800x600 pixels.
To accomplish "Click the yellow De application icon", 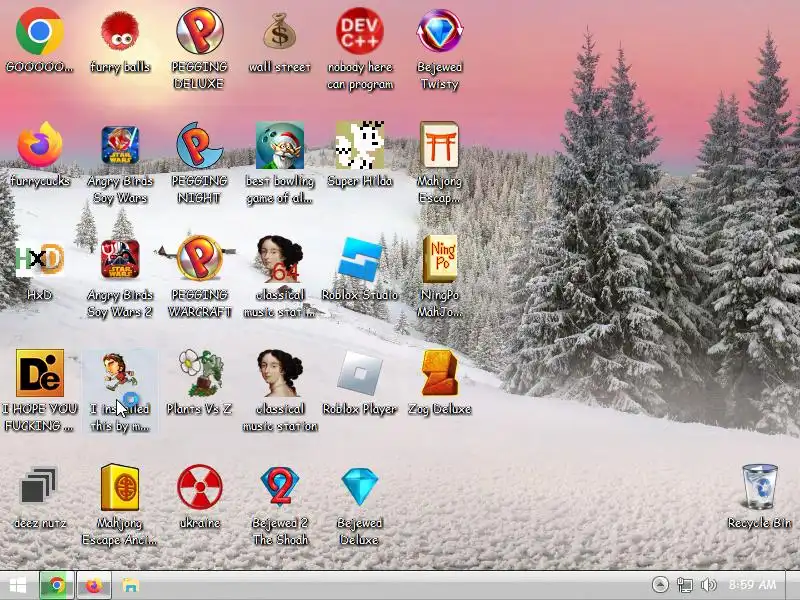I will point(40,373).
